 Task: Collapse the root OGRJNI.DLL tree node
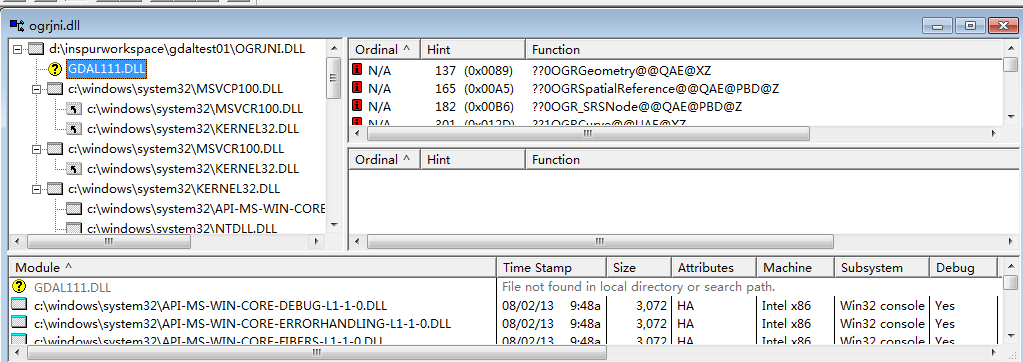pos(17,49)
